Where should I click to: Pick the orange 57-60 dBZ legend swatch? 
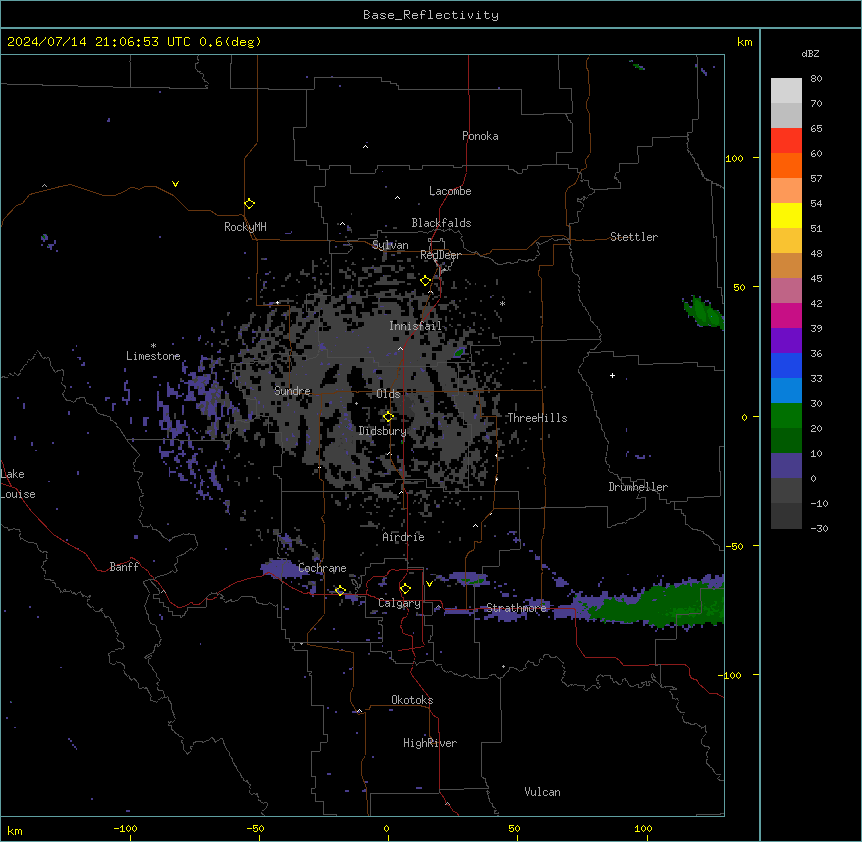786,165
